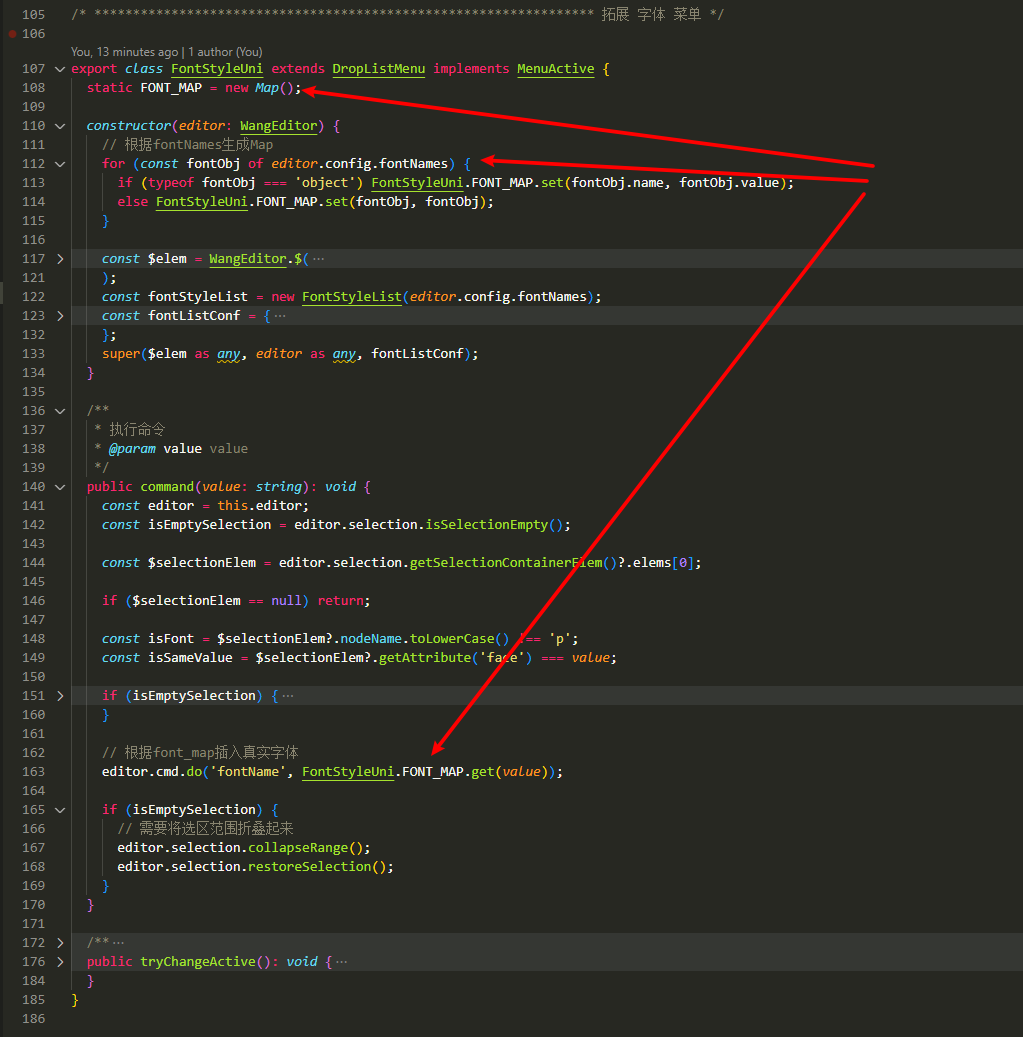Screen dimensions: 1023x1037
Task: Expand folded comment at line 172
Action: 60,942
